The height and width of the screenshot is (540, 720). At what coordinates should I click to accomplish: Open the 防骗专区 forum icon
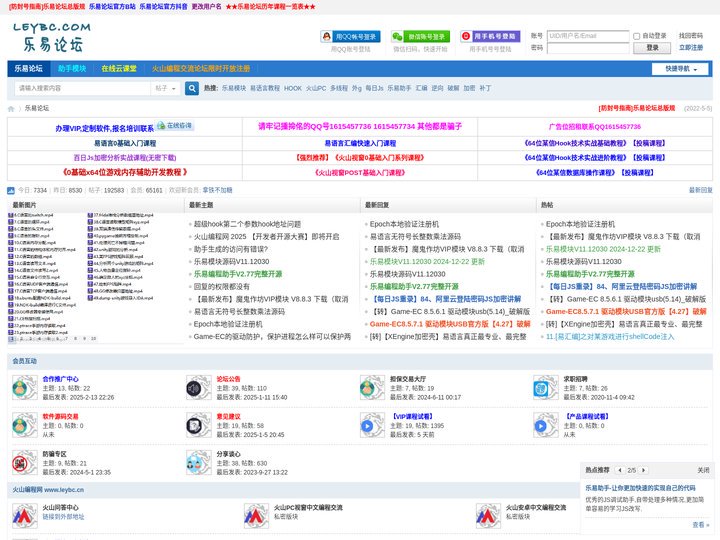click(25, 463)
